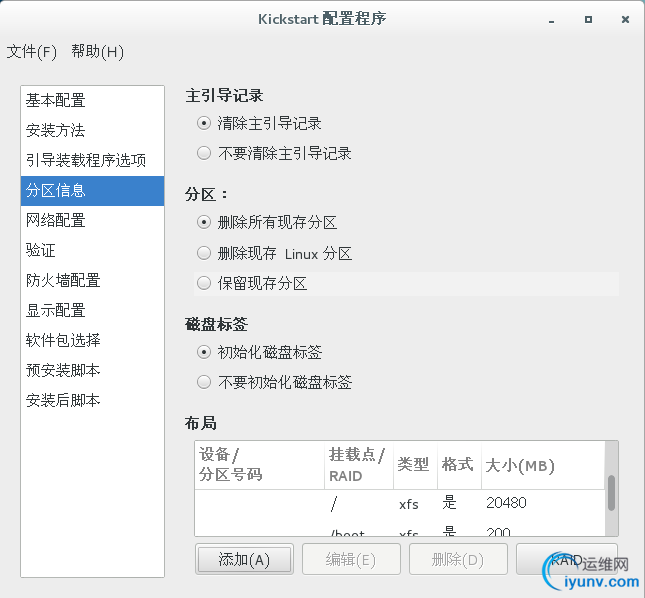This screenshot has width=645, height=598.
Task: Select 安装方法 in the sidebar
Action: (92, 131)
